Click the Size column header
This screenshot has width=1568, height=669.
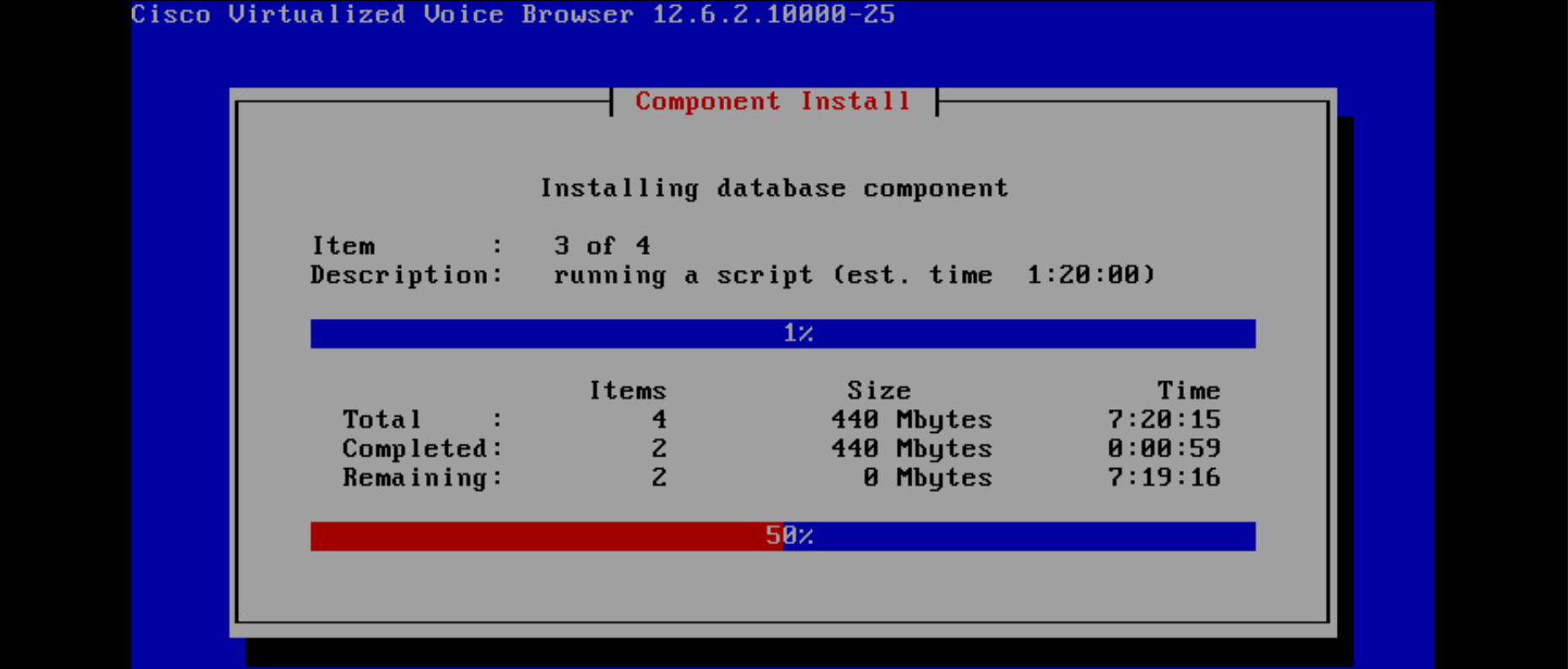point(879,391)
